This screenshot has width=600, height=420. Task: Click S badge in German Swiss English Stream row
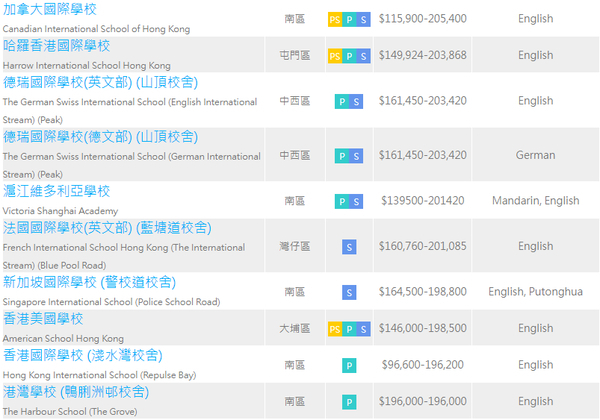click(356, 102)
